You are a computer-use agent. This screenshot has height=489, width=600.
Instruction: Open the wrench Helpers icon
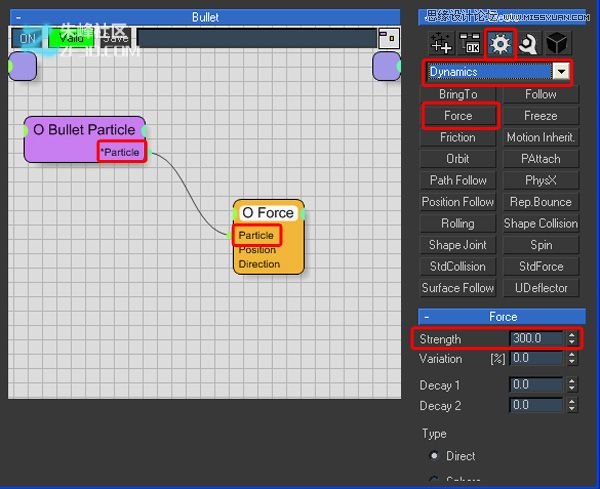[528, 44]
